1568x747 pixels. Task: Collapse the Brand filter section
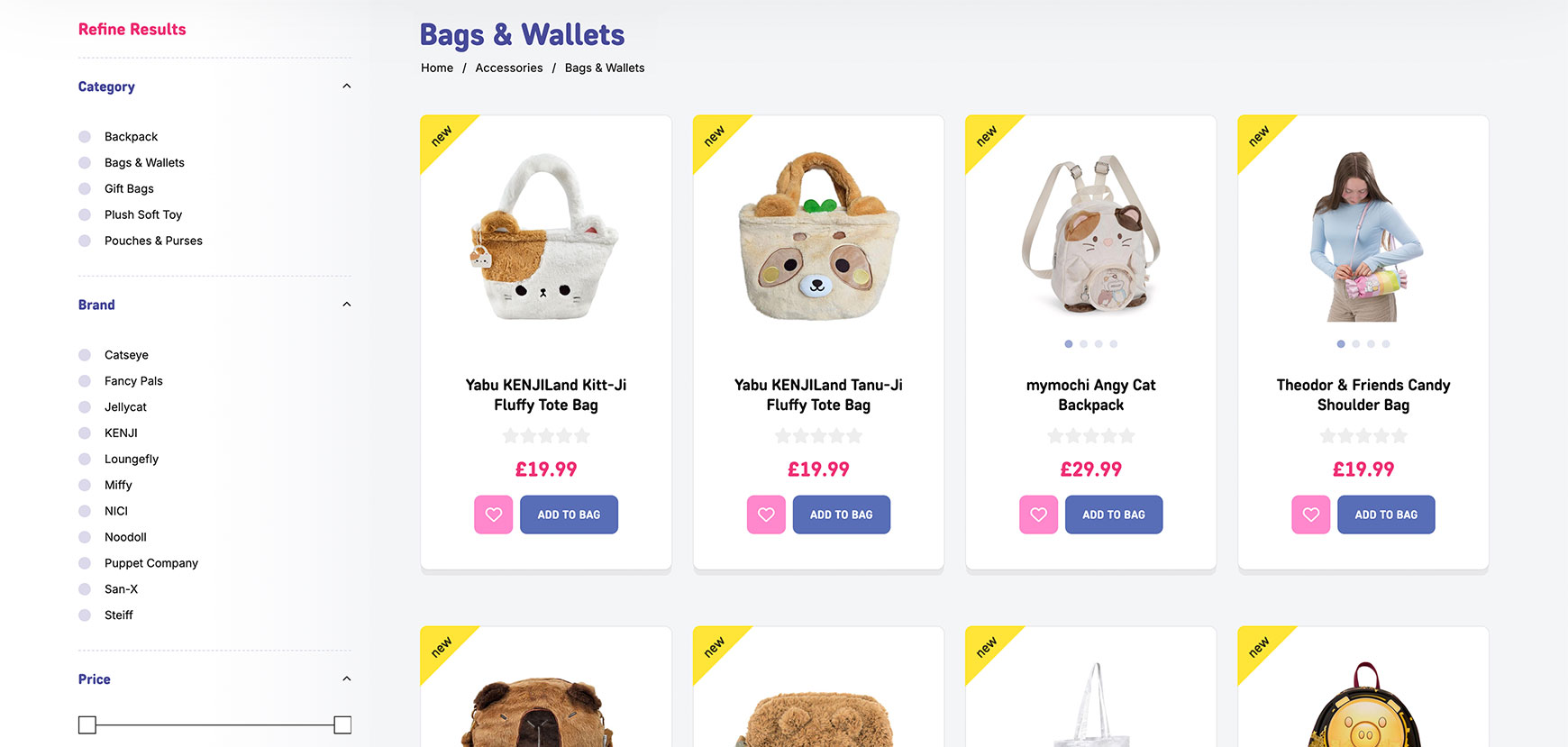347,305
